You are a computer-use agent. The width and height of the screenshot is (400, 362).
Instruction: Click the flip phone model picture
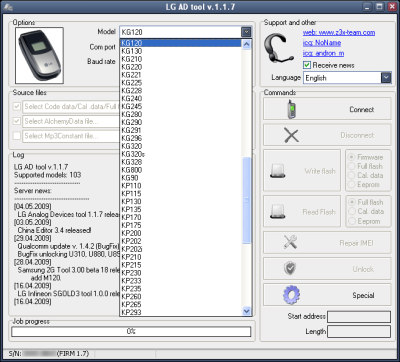click(x=39, y=55)
